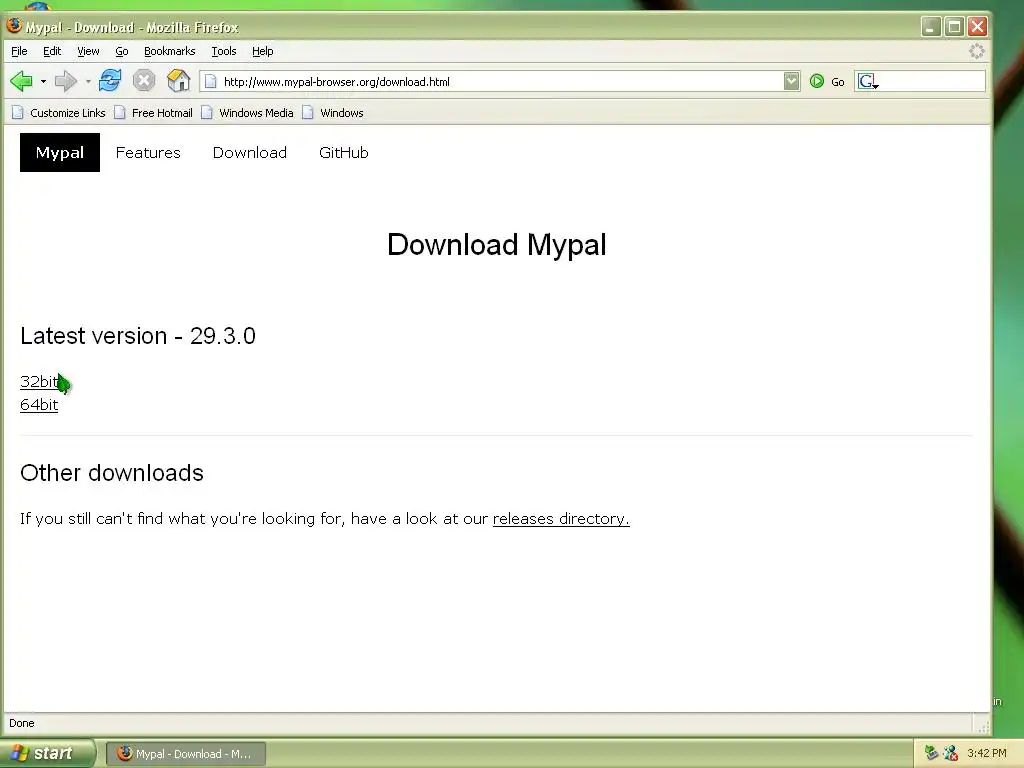Screen dimensions: 1024x768
Task: Open the address bar URL history dropdown
Action: point(792,81)
